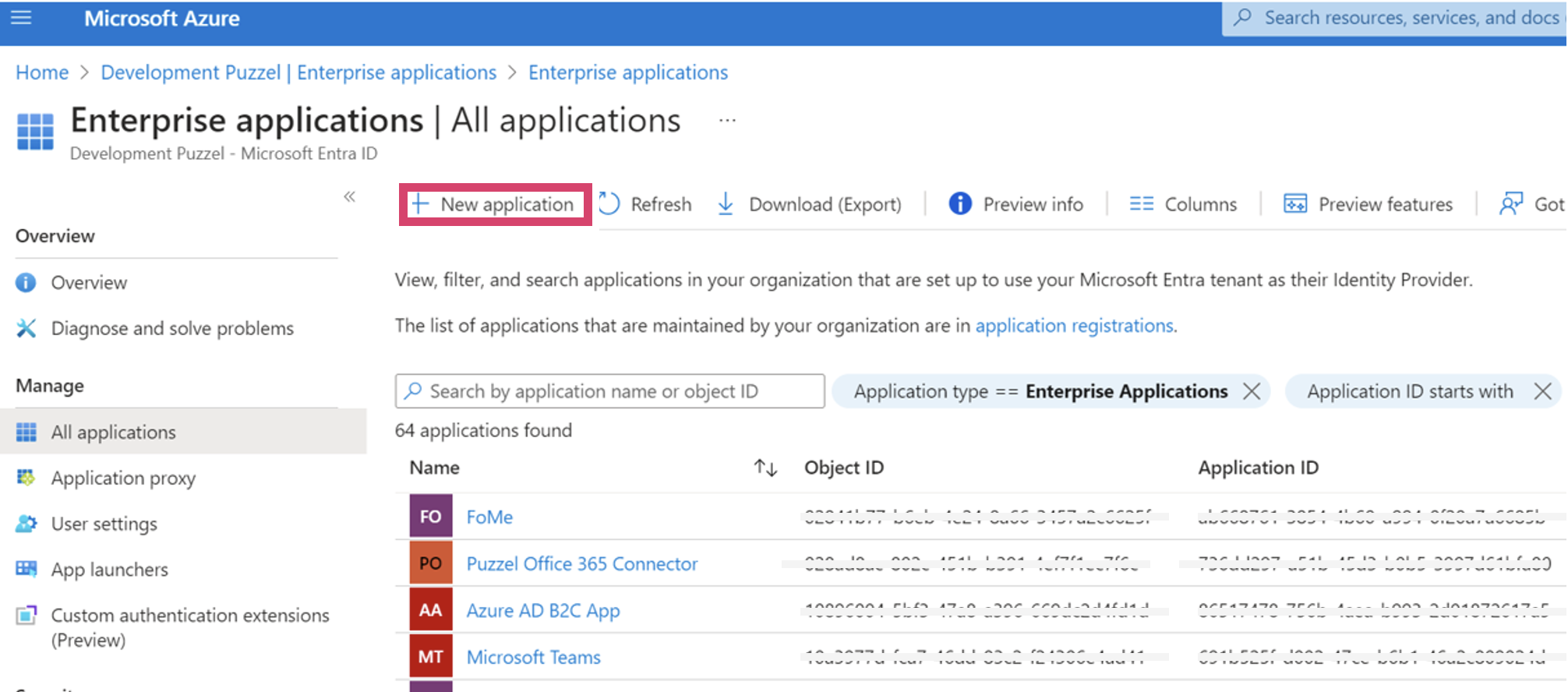Click the New application button
This screenshot has width=1568, height=692.
click(496, 204)
